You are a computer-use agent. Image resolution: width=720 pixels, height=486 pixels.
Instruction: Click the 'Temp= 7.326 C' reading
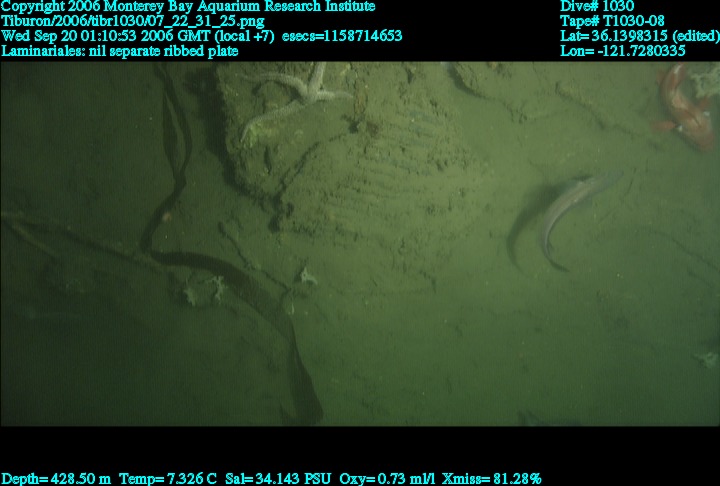(168, 479)
